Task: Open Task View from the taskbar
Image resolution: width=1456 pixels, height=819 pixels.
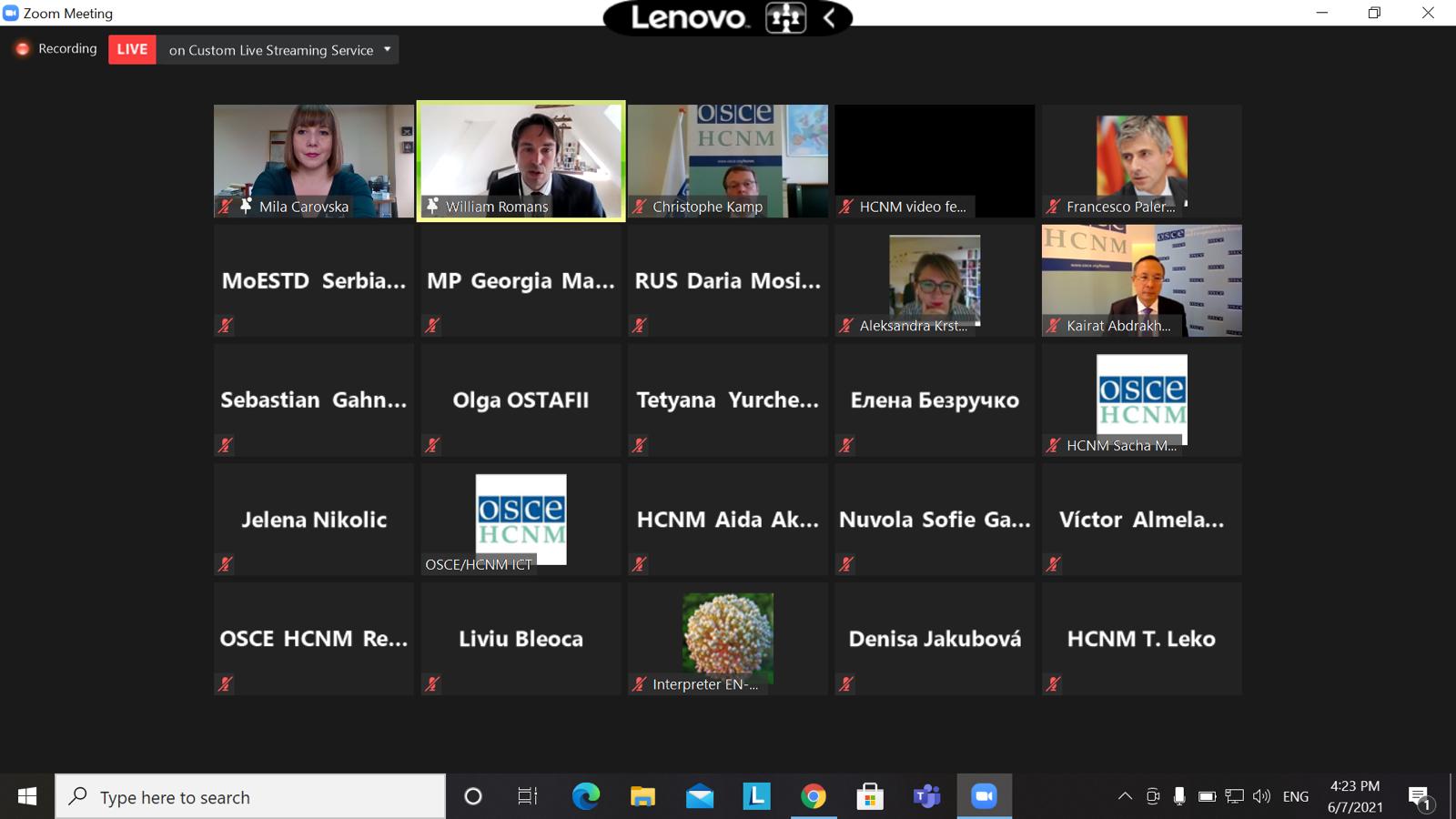Action: tap(527, 797)
